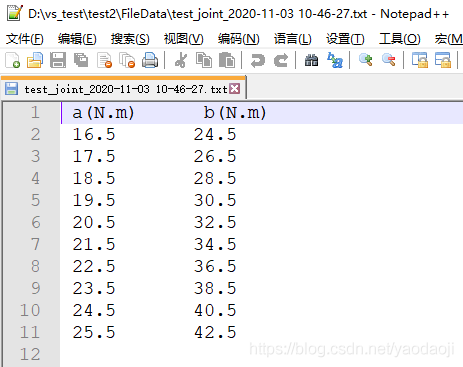
Task: Open the 语言(L) menu
Action: coord(292,39)
